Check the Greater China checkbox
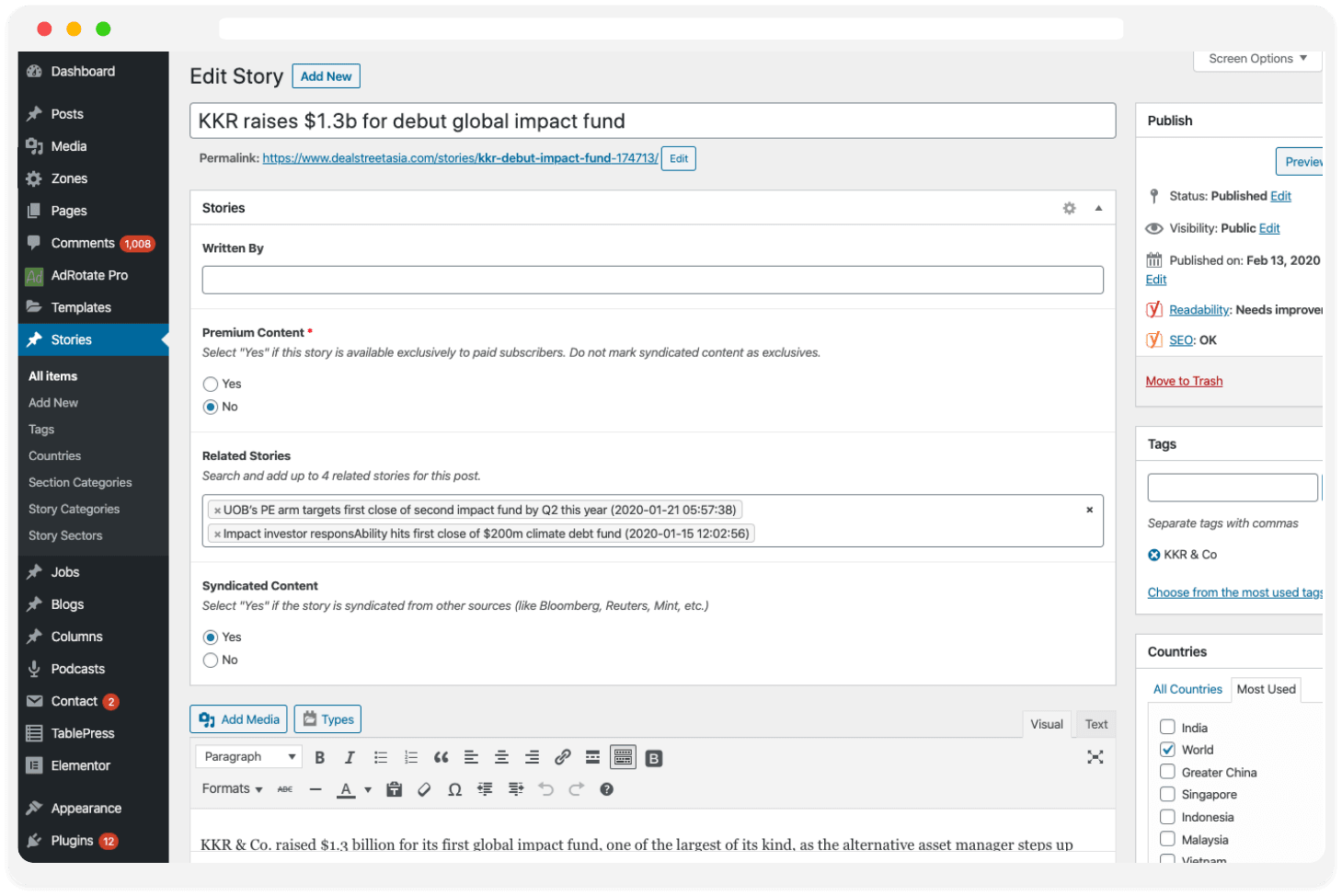1342x896 pixels. [x=1167, y=771]
